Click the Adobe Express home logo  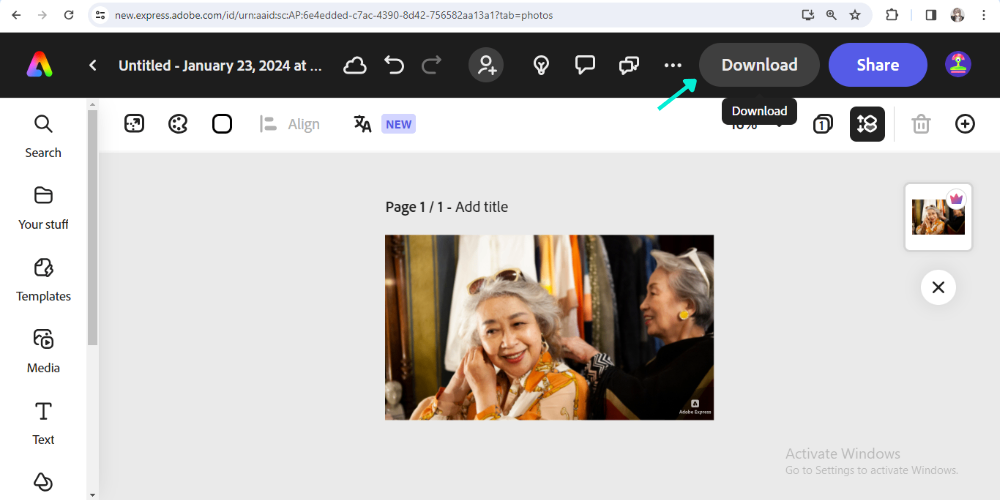[x=40, y=64]
